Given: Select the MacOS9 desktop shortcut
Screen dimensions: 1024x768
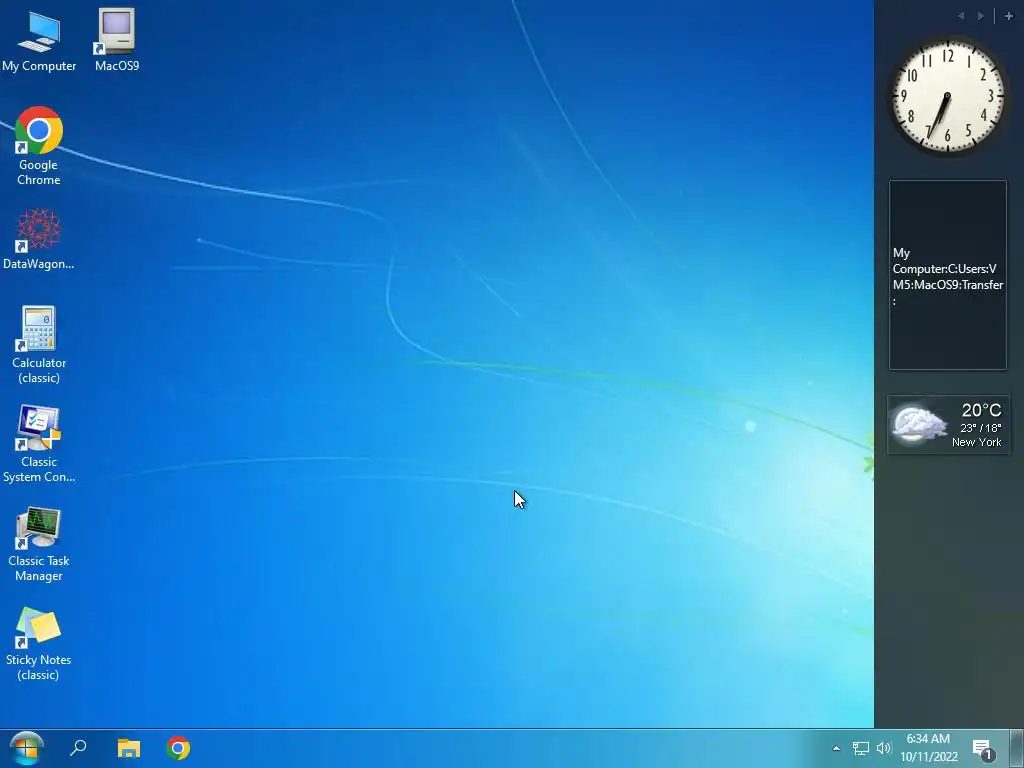Looking at the screenshot, I should coord(117,40).
